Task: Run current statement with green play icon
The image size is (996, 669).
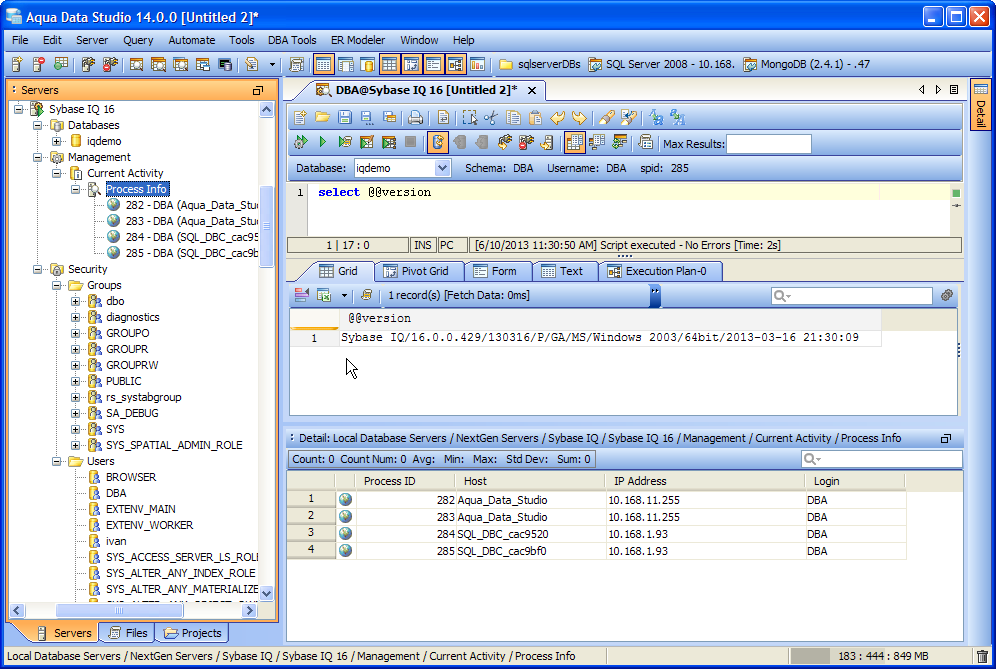Action: (322, 142)
